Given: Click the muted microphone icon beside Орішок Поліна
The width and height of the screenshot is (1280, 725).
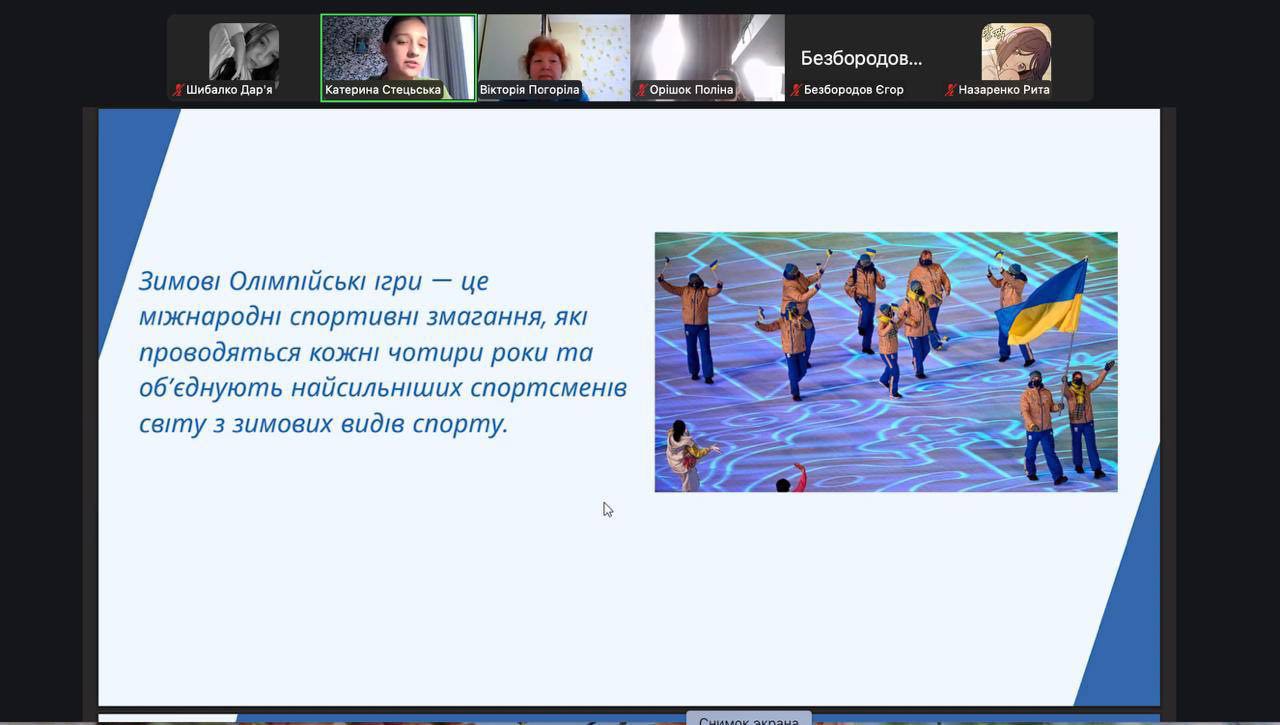Looking at the screenshot, I should coord(642,90).
